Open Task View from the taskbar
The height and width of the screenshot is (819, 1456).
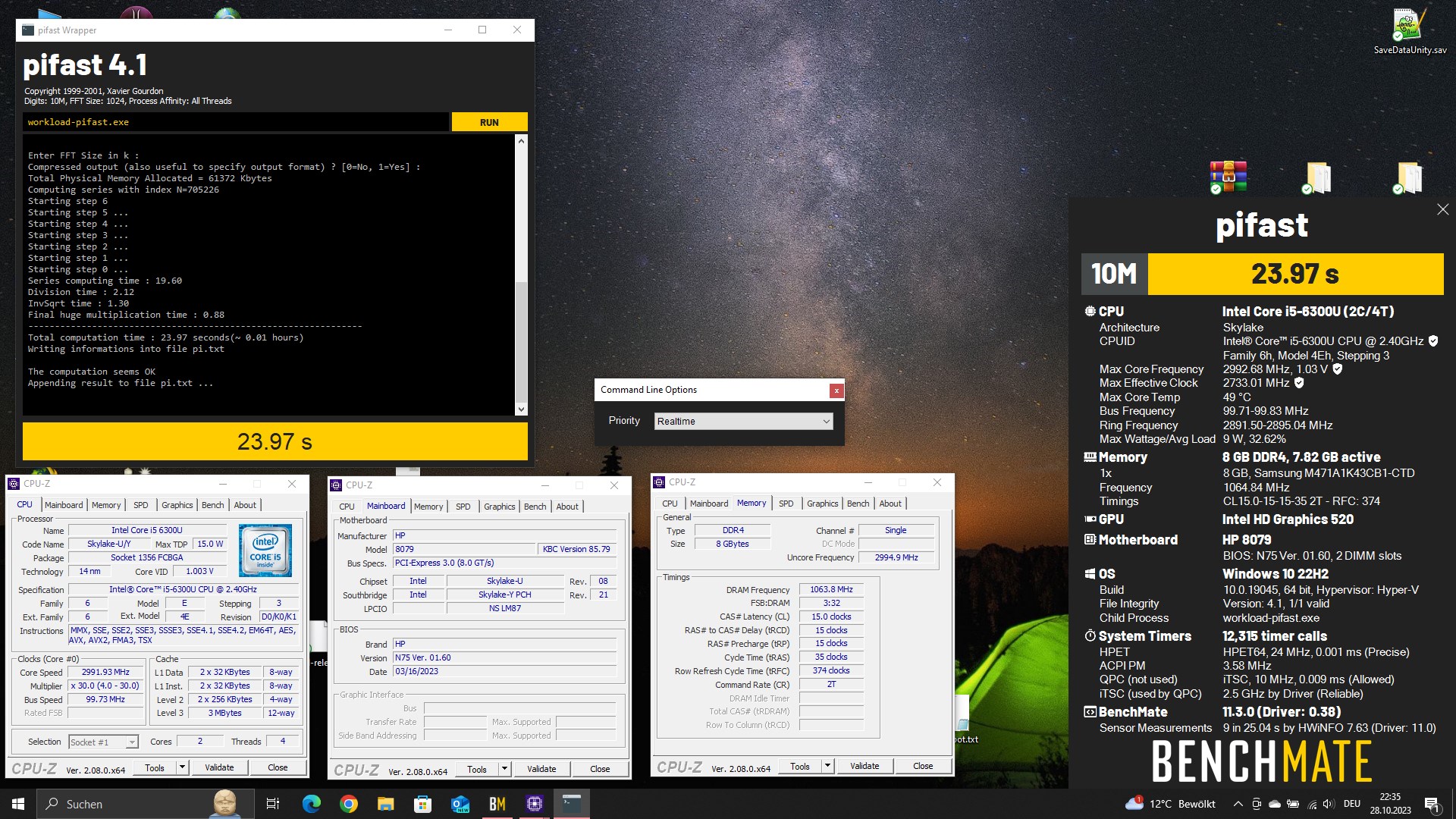[x=273, y=804]
